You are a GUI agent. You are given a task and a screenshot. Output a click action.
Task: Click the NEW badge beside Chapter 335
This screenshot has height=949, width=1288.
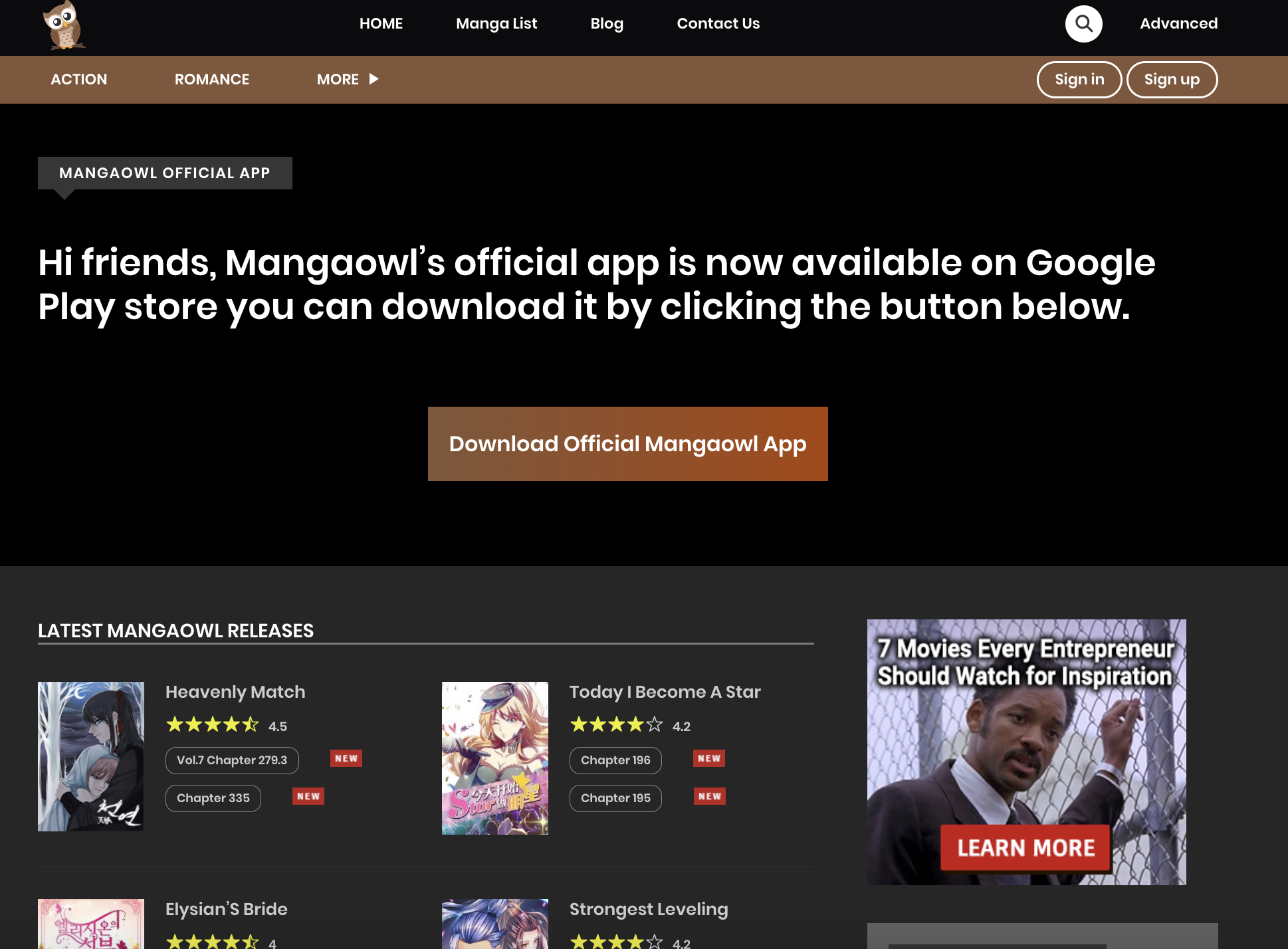308,797
